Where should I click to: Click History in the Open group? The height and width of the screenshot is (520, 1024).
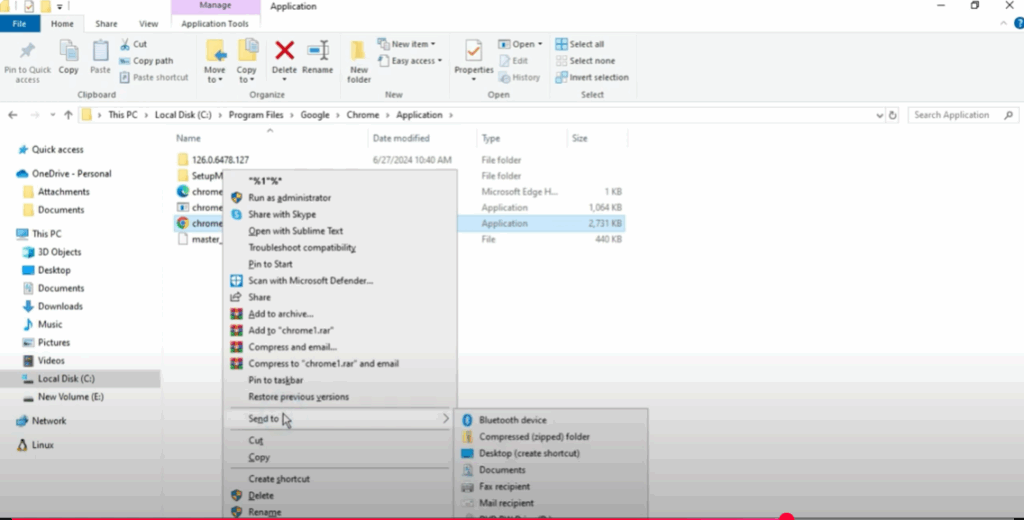[x=519, y=77]
